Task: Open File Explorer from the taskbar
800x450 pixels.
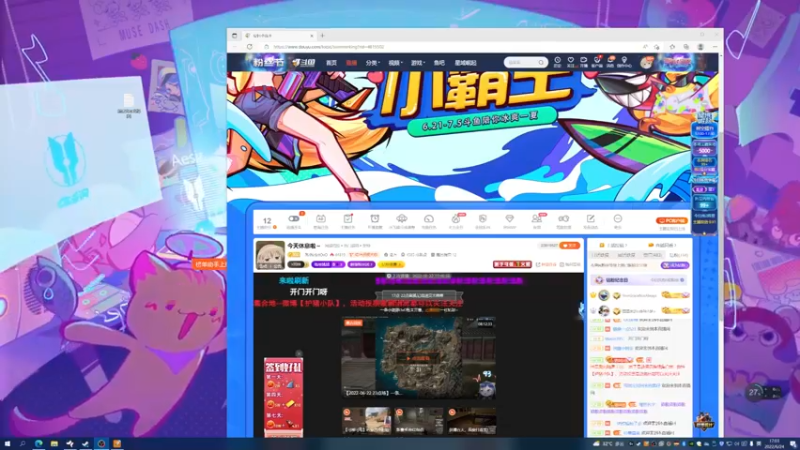Action: click(x=54, y=444)
